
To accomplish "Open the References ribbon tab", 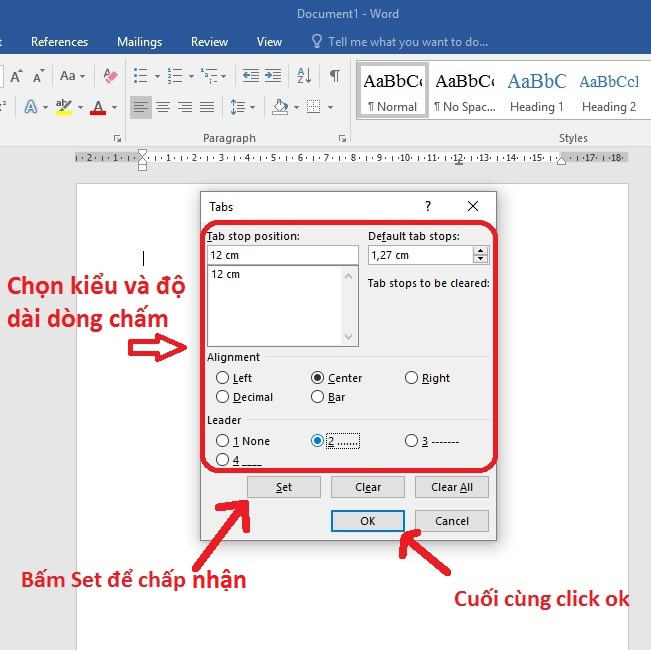I will point(59,42).
